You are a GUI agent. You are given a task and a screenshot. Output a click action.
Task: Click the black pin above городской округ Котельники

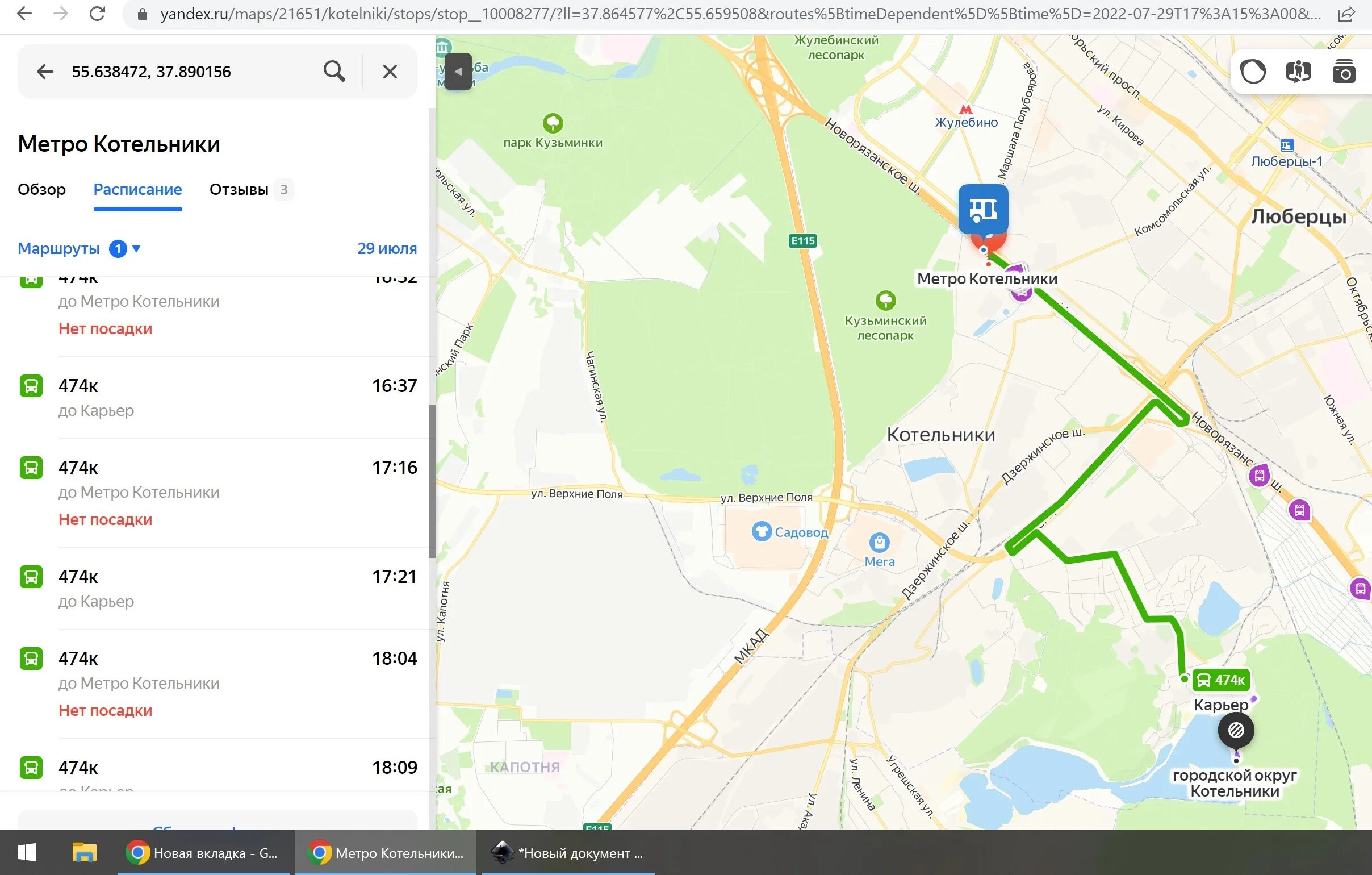1236,730
